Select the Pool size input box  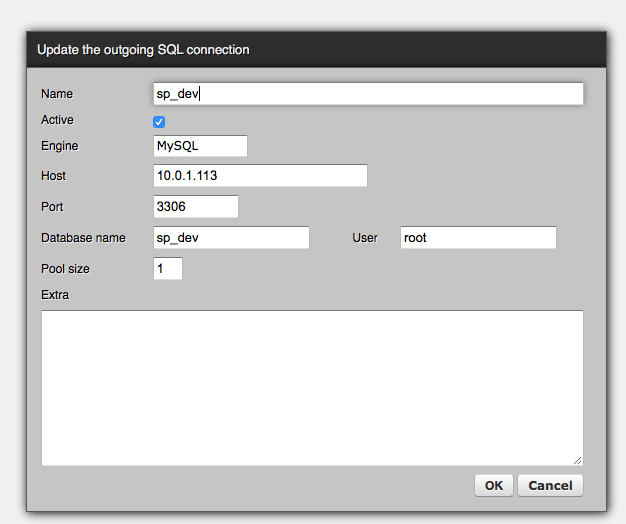[167, 269]
